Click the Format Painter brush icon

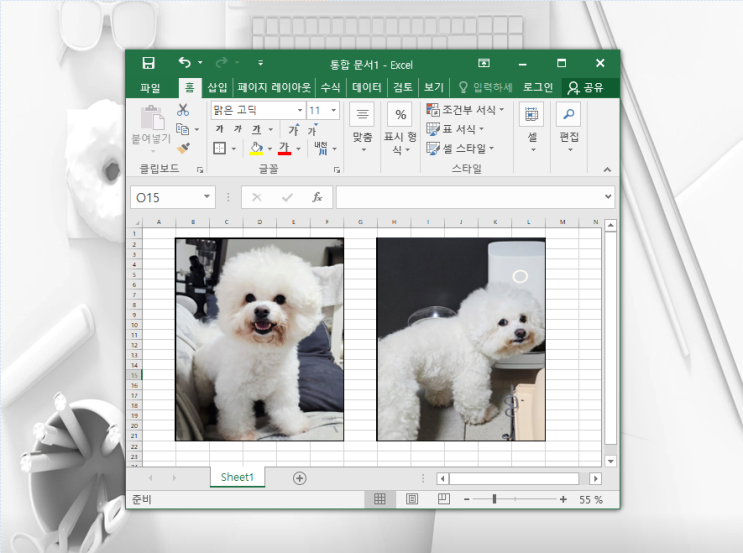pos(183,148)
